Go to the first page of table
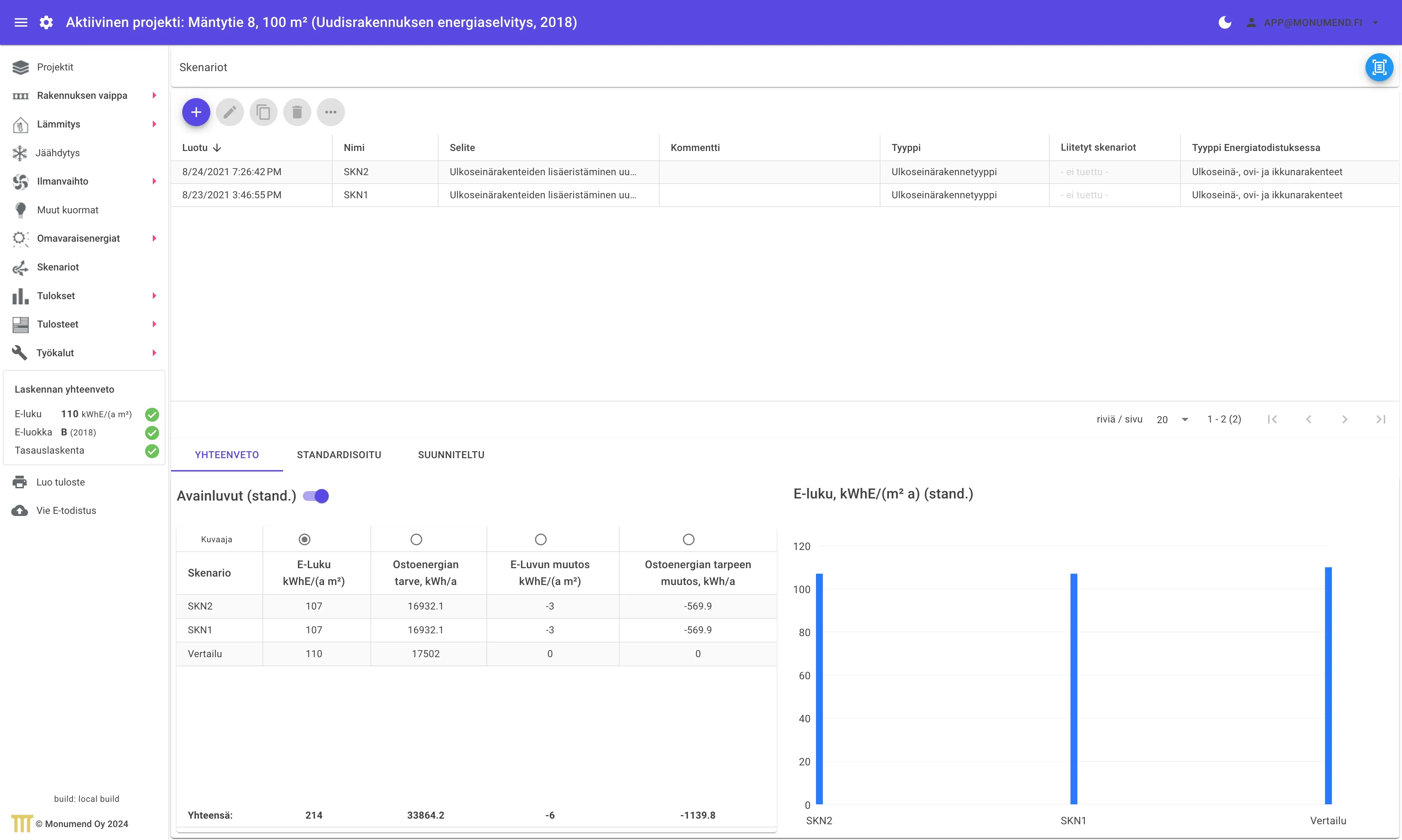The image size is (1402, 840). click(x=1272, y=419)
